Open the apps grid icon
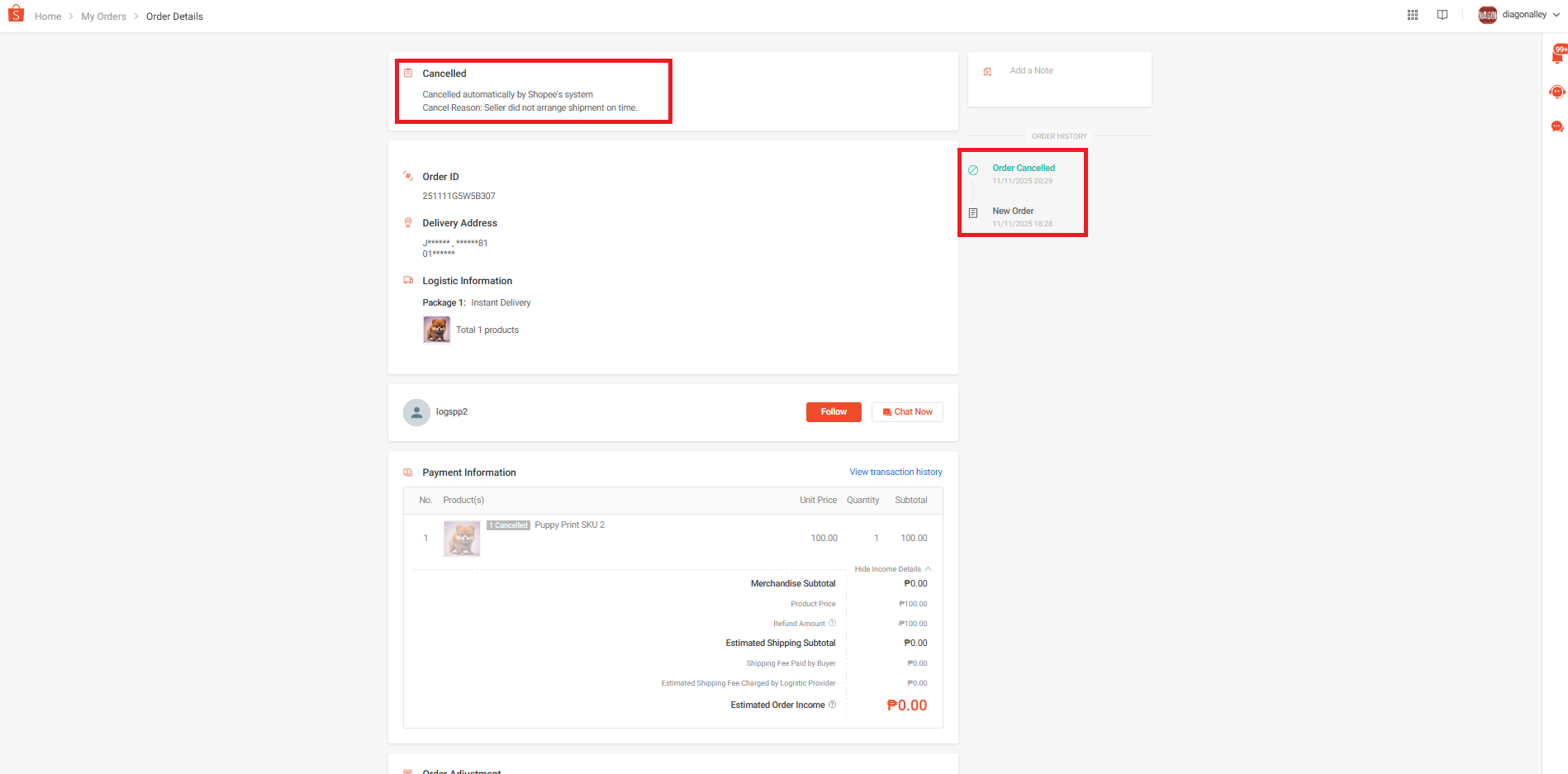Image resolution: width=1568 pixels, height=774 pixels. pos(1413,15)
